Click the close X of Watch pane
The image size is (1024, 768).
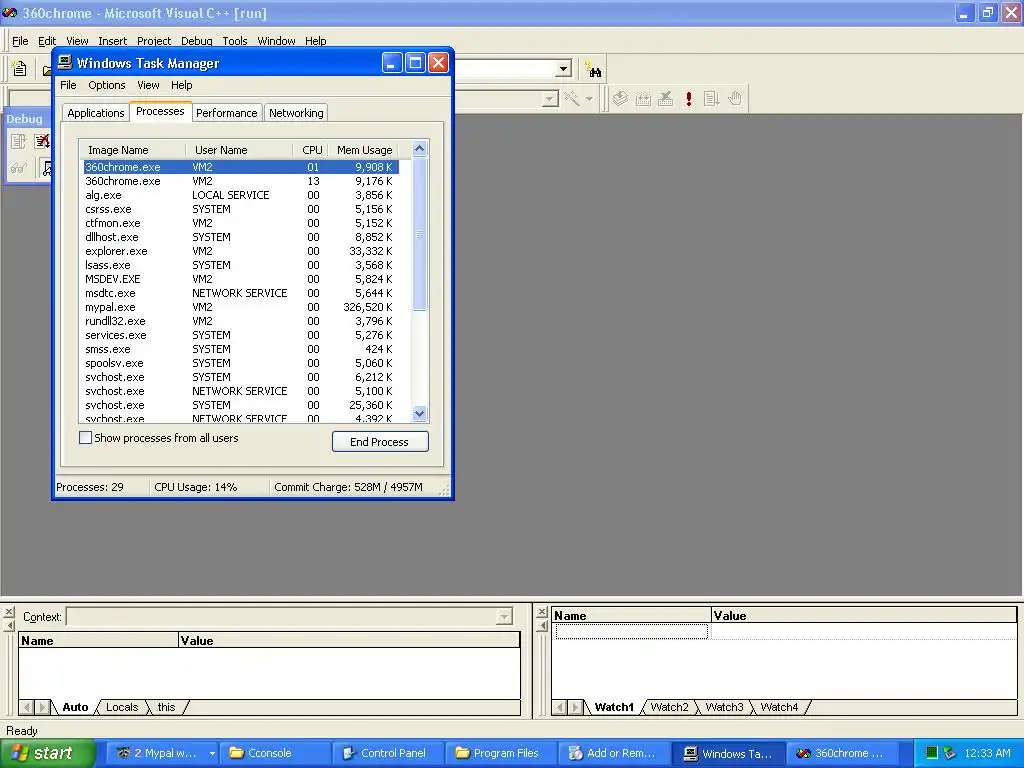point(541,612)
